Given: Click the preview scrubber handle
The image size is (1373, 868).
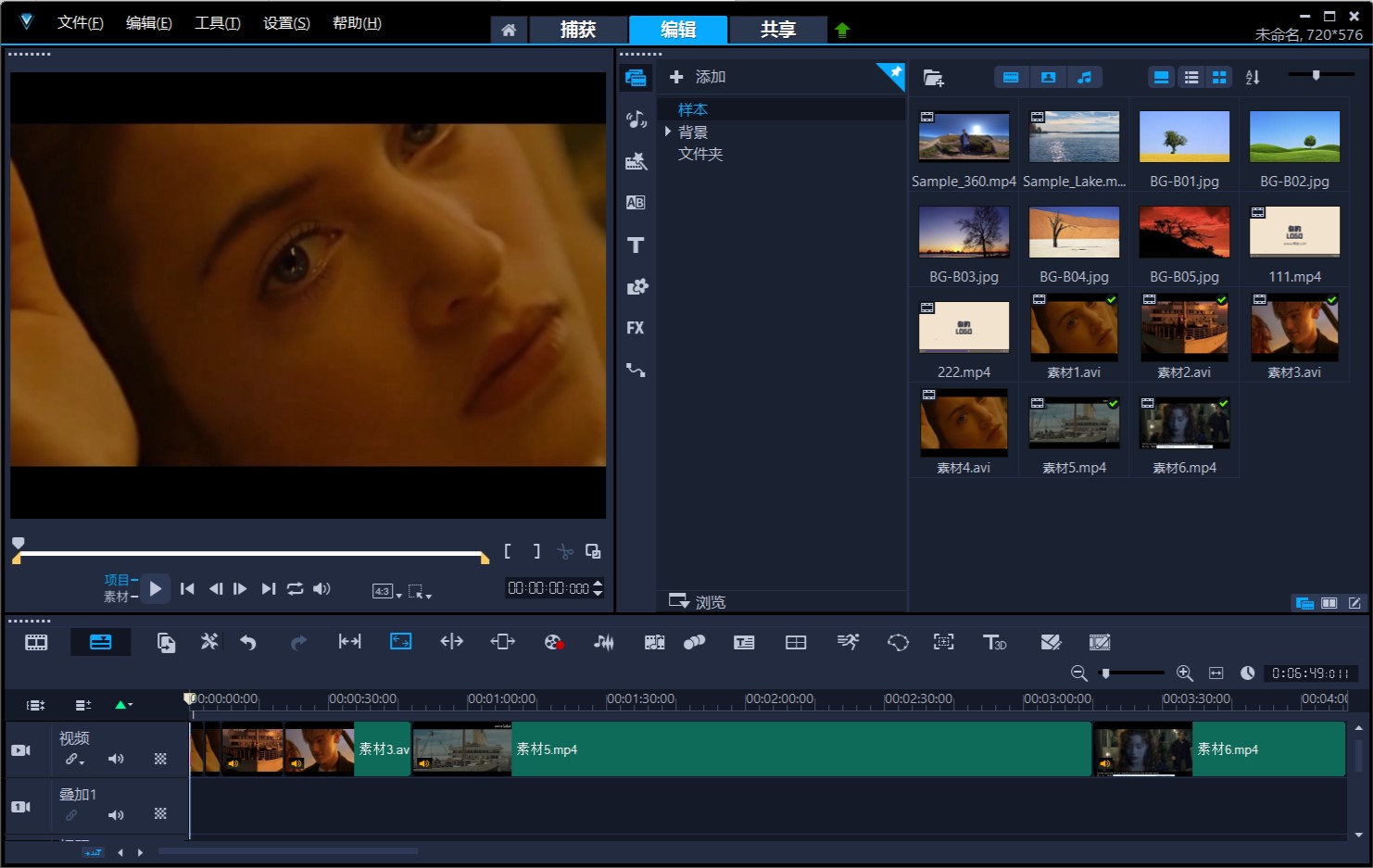Looking at the screenshot, I should 18,543.
